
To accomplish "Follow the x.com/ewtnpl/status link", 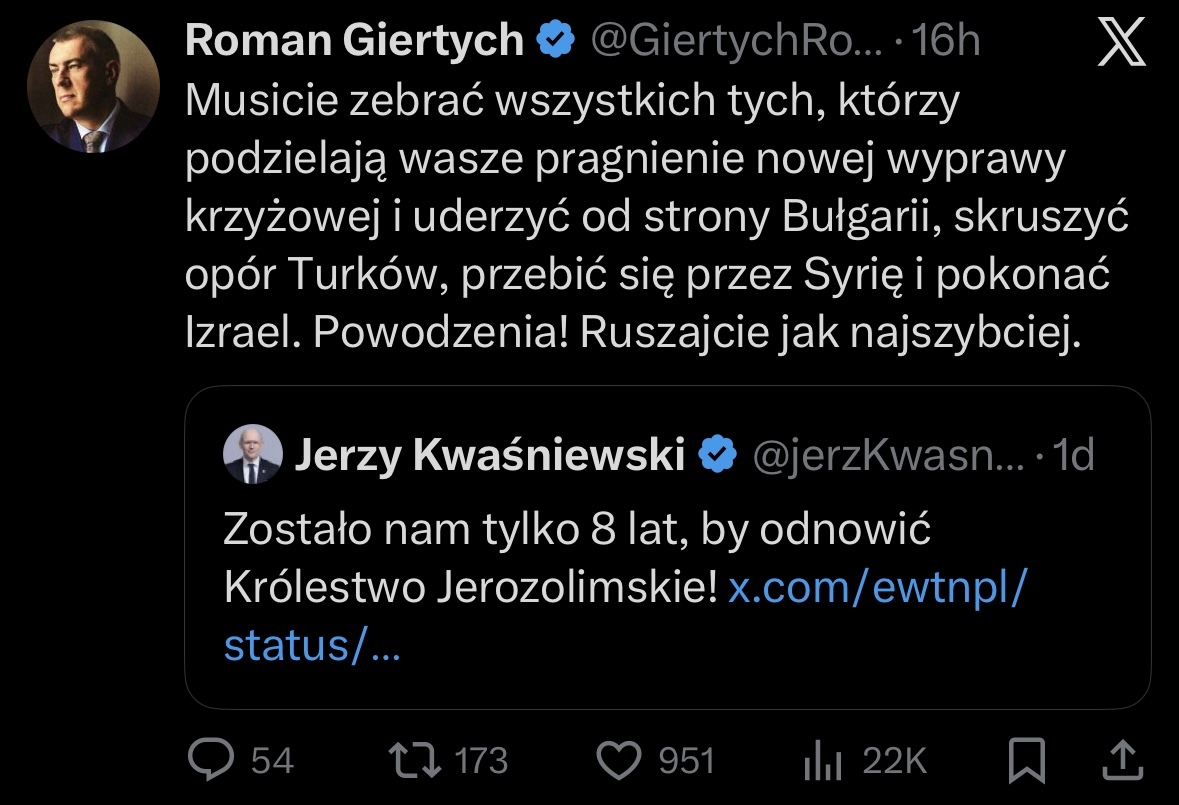I will [876, 588].
